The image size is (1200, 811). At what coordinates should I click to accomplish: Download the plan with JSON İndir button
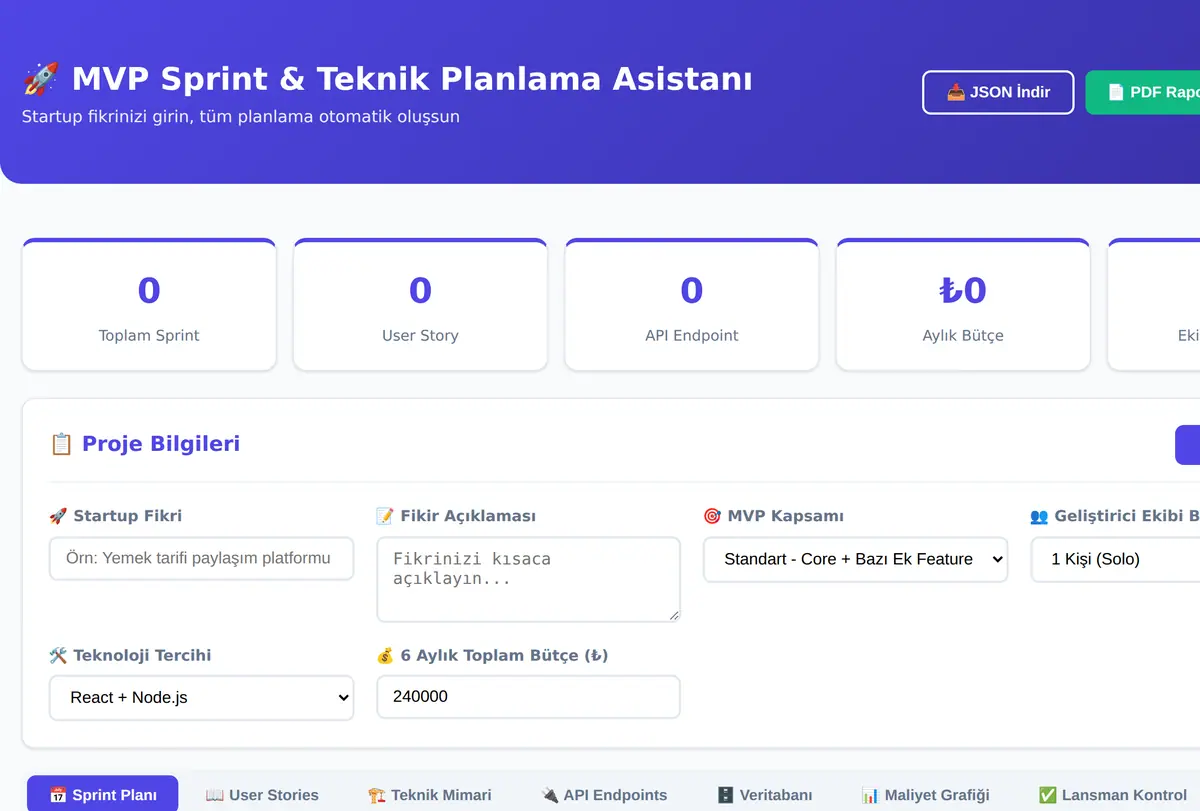998,92
